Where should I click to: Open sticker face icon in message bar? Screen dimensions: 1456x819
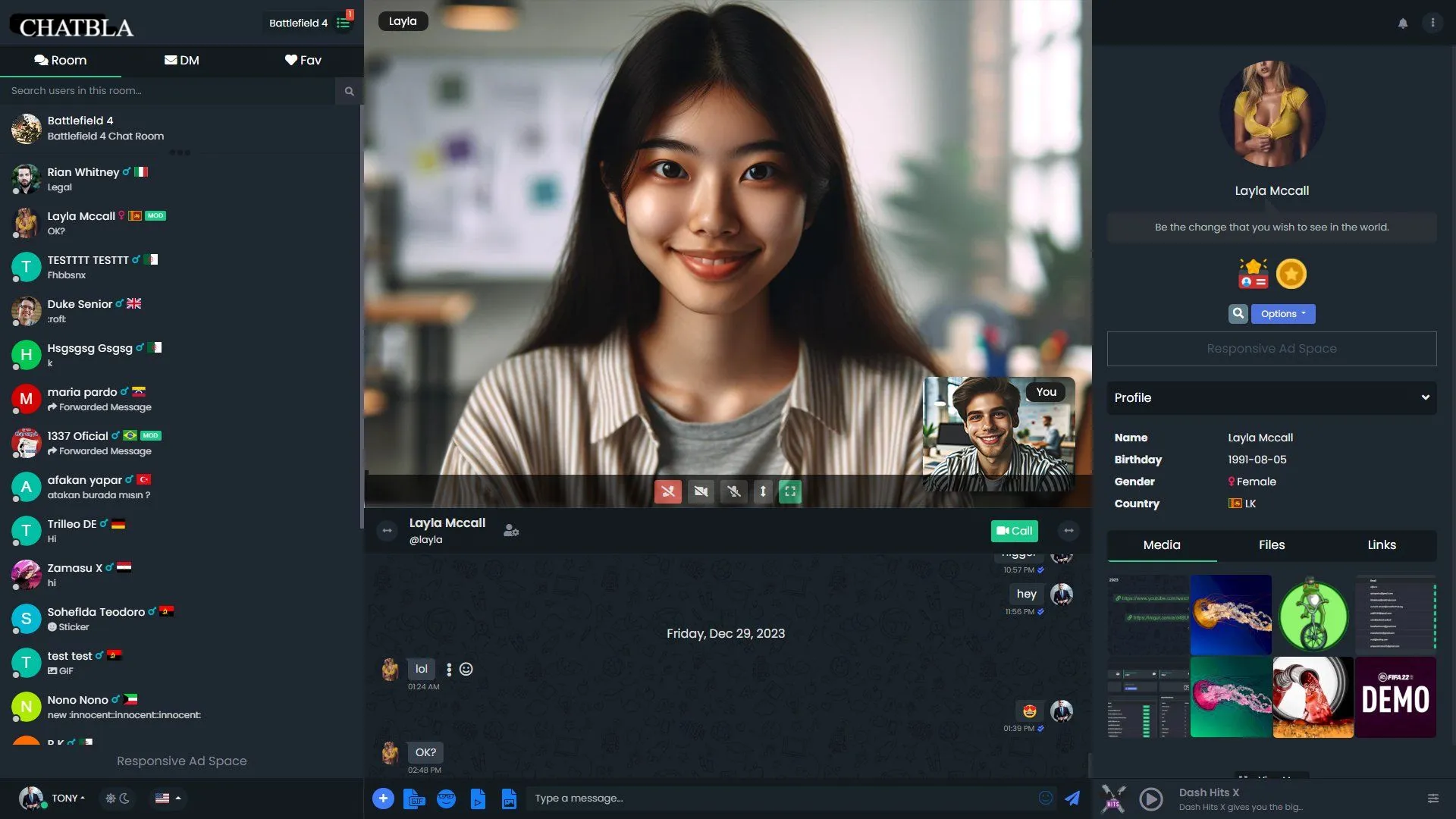tap(446, 798)
